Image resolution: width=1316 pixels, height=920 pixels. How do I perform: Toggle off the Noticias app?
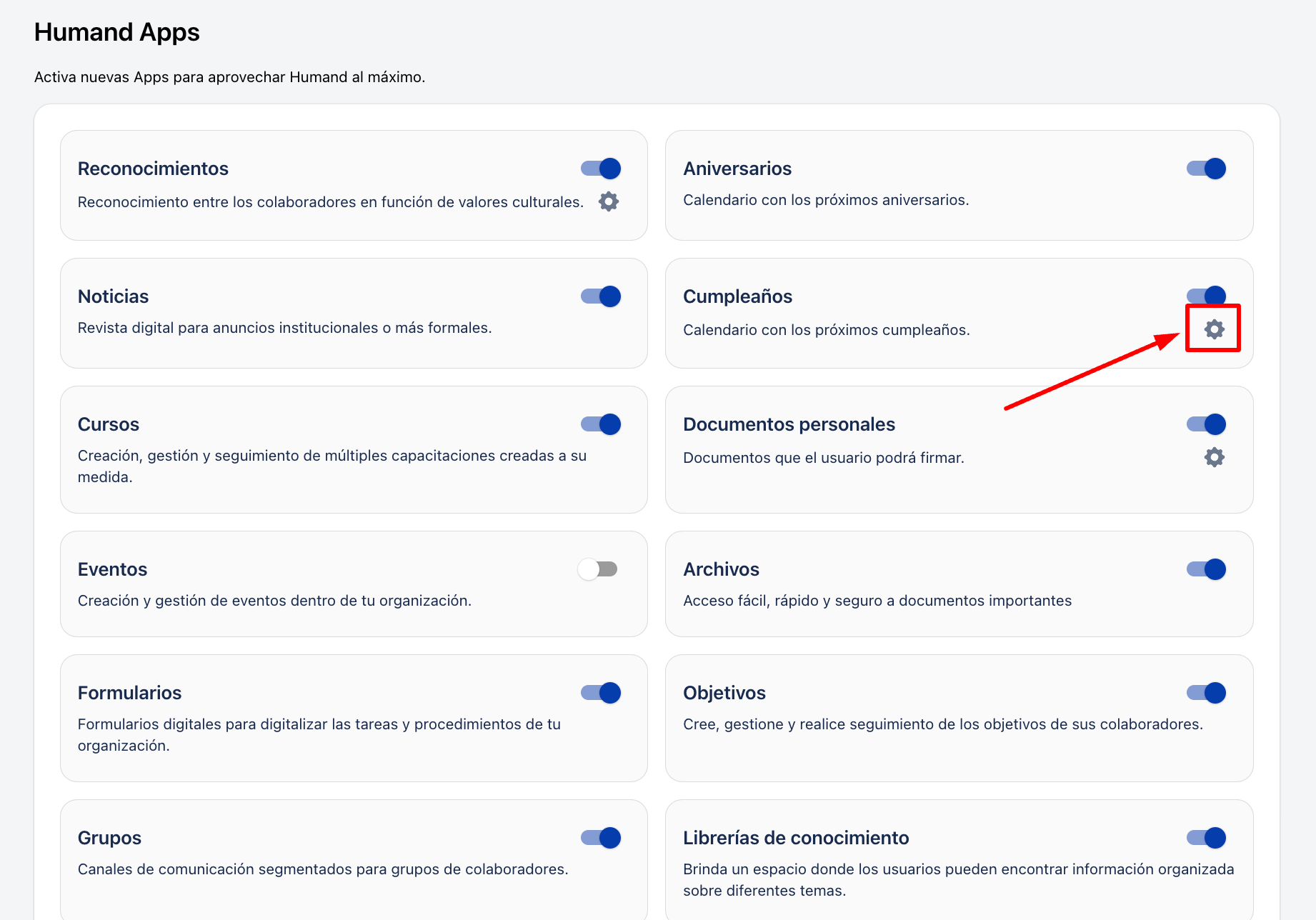(x=601, y=296)
